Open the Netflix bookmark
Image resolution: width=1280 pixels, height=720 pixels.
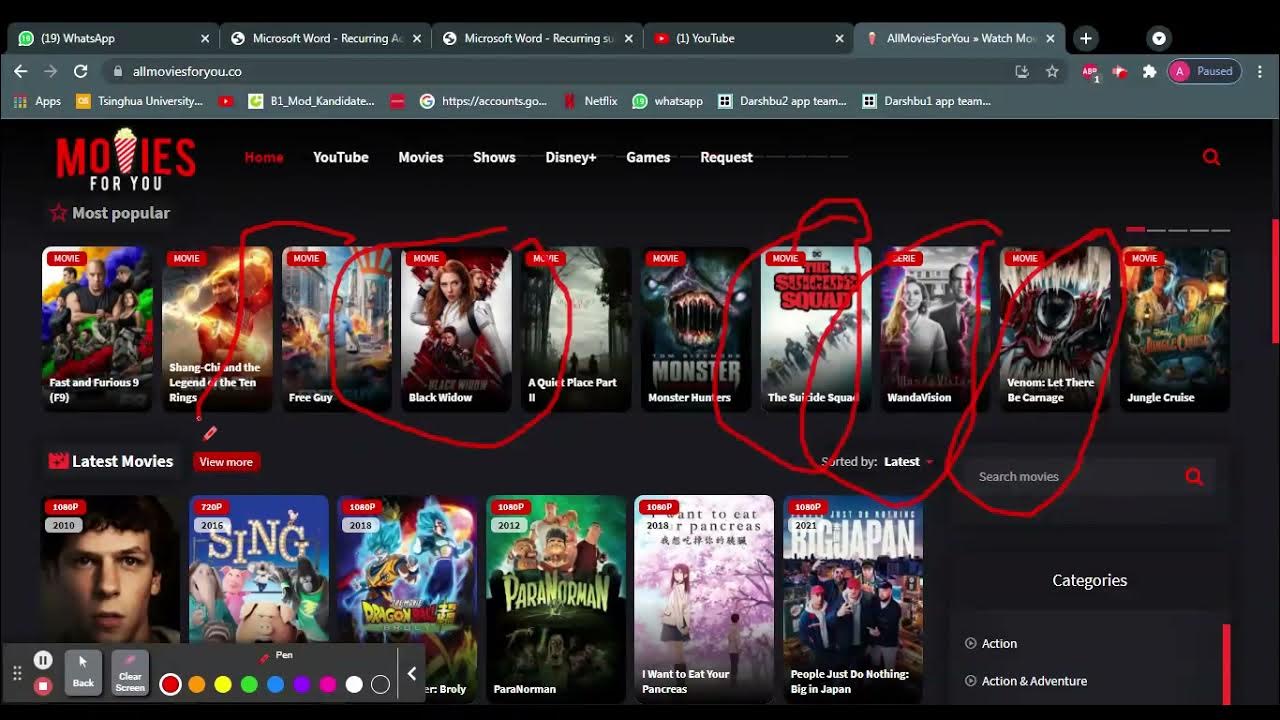tap(590, 101)
